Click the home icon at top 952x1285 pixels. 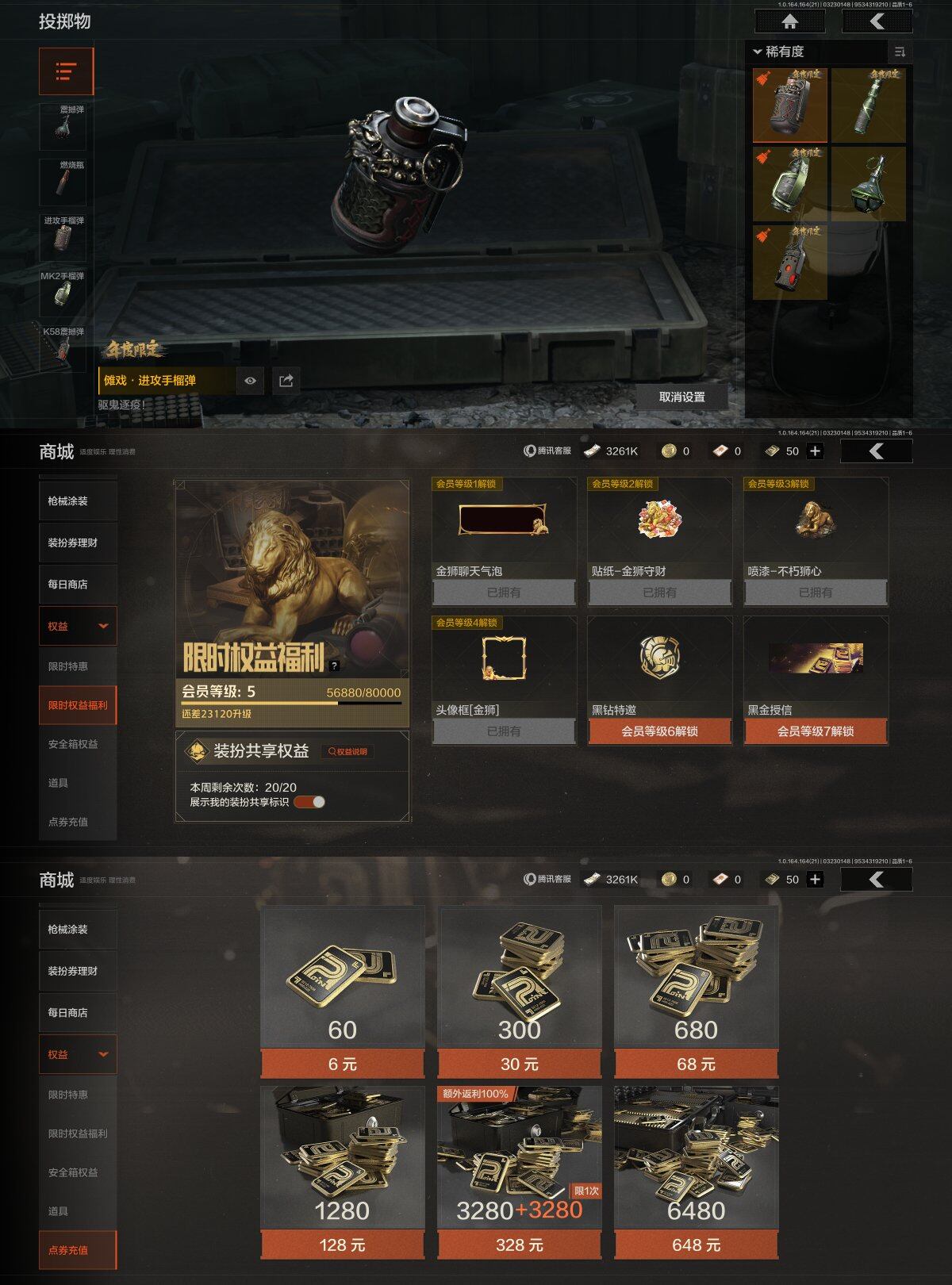pos(789,21)
